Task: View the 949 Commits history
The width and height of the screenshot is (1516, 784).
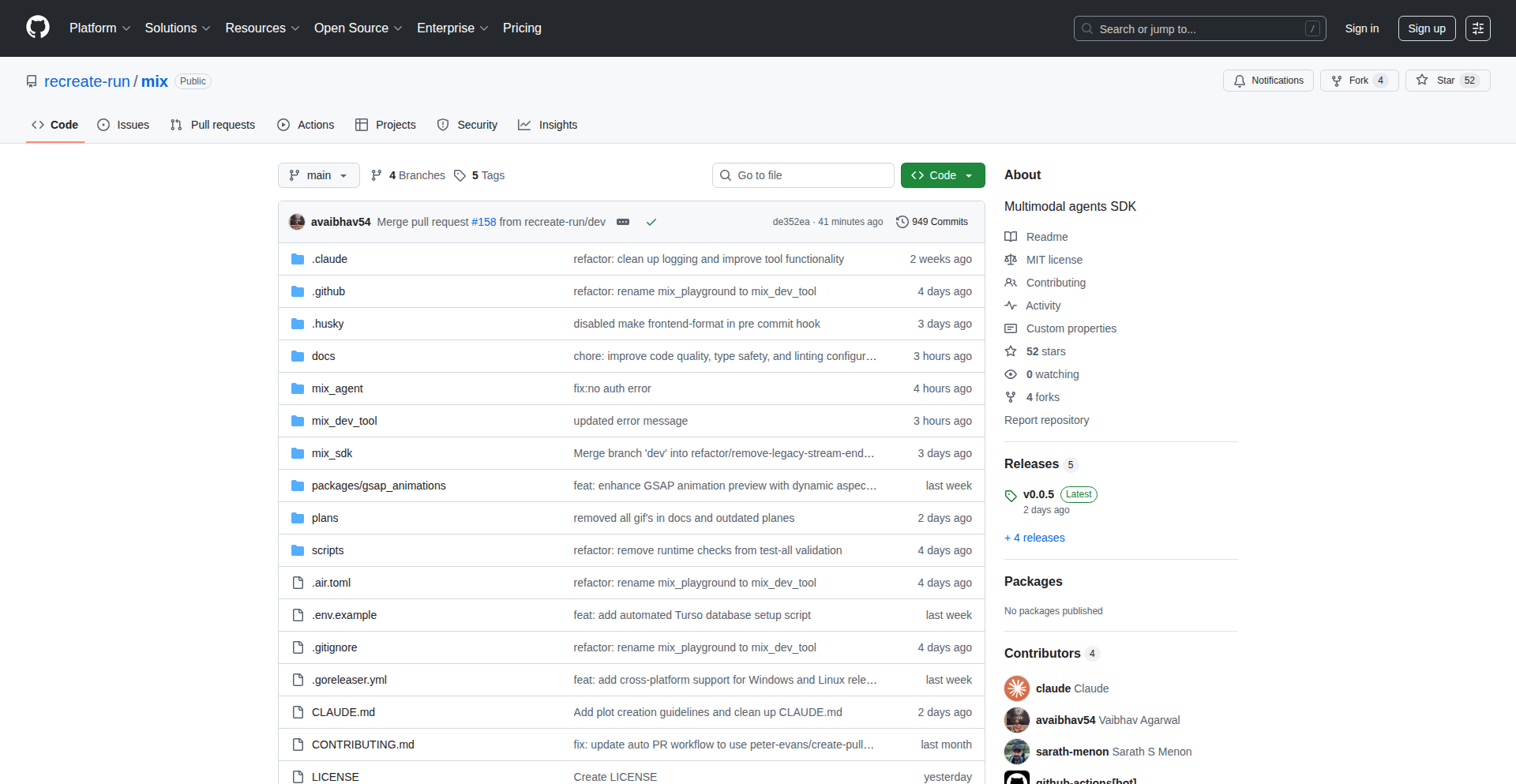Action: [x=932, y=222]
